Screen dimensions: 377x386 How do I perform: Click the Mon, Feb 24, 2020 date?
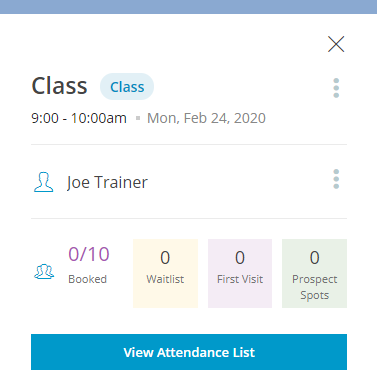206,118
